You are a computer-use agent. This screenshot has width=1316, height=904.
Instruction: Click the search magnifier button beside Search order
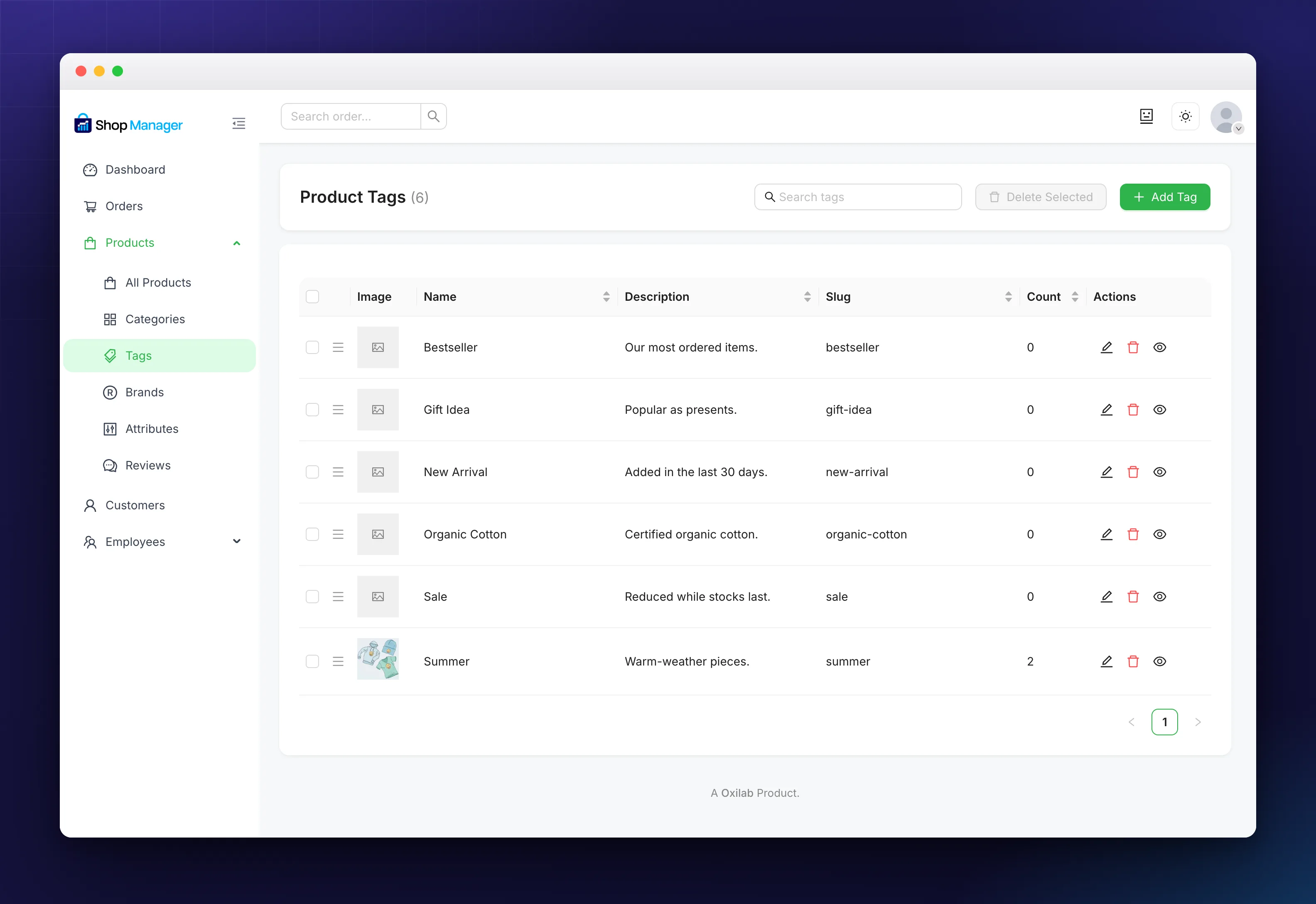[x=434, y=116]
